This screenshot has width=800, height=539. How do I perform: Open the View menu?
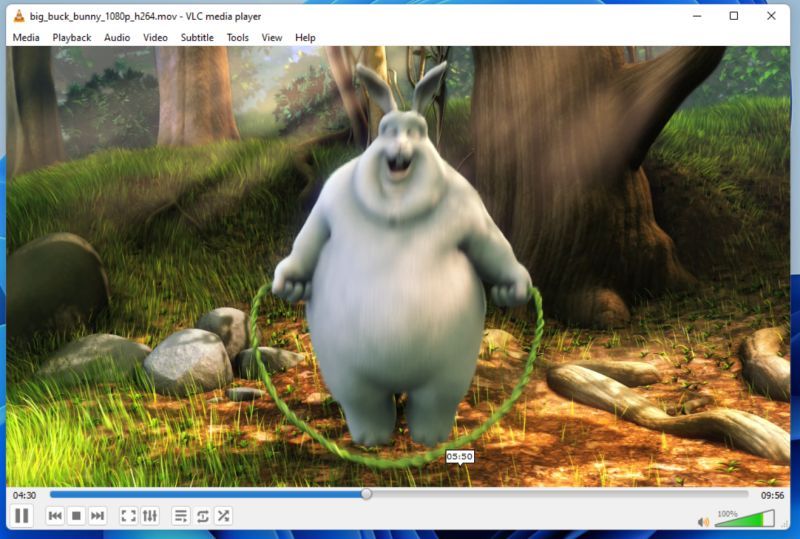pyautogui.click(x=271, y=37)
